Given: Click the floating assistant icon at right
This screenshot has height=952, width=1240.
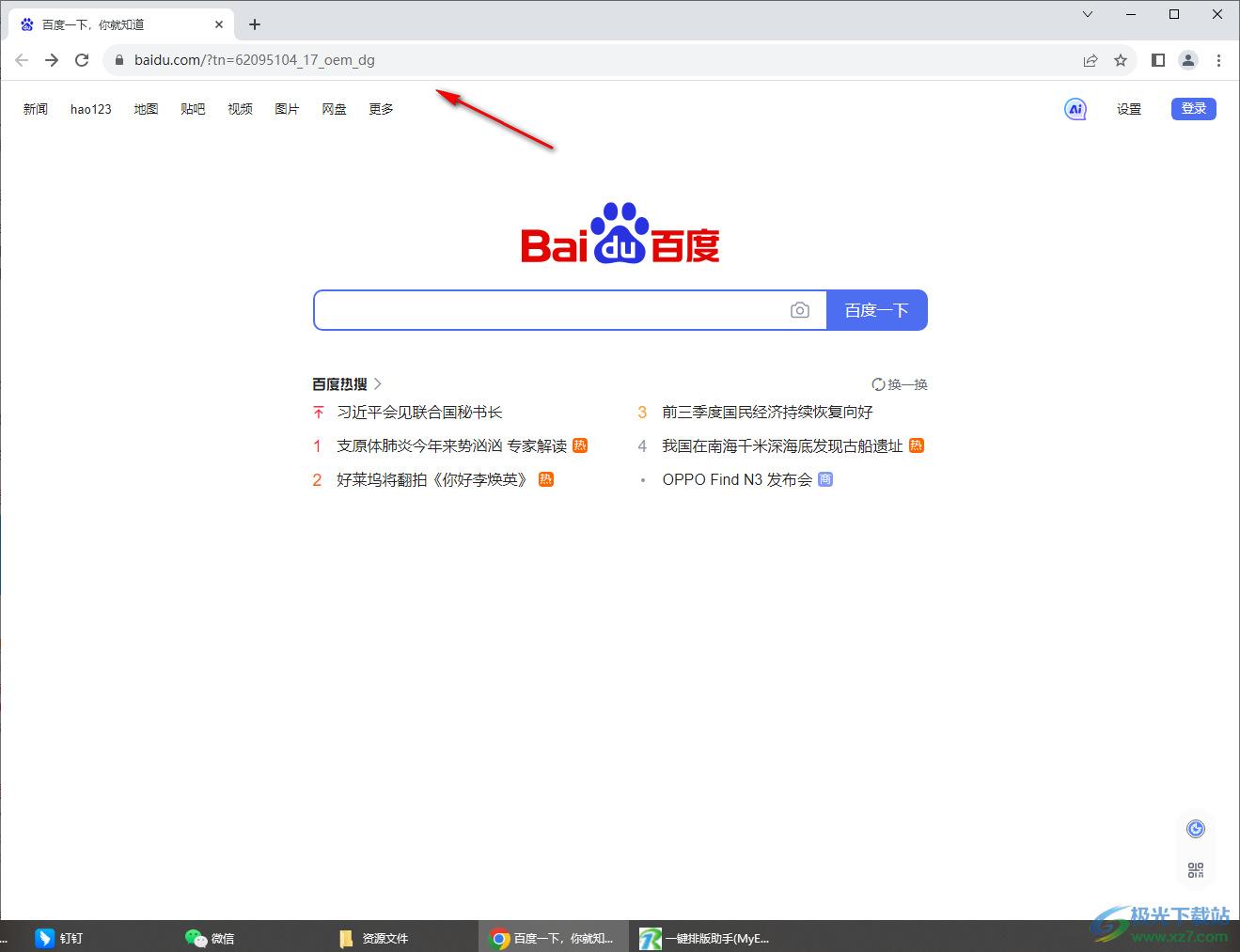Looking at the screenshot, I should tap(1196, 829).
